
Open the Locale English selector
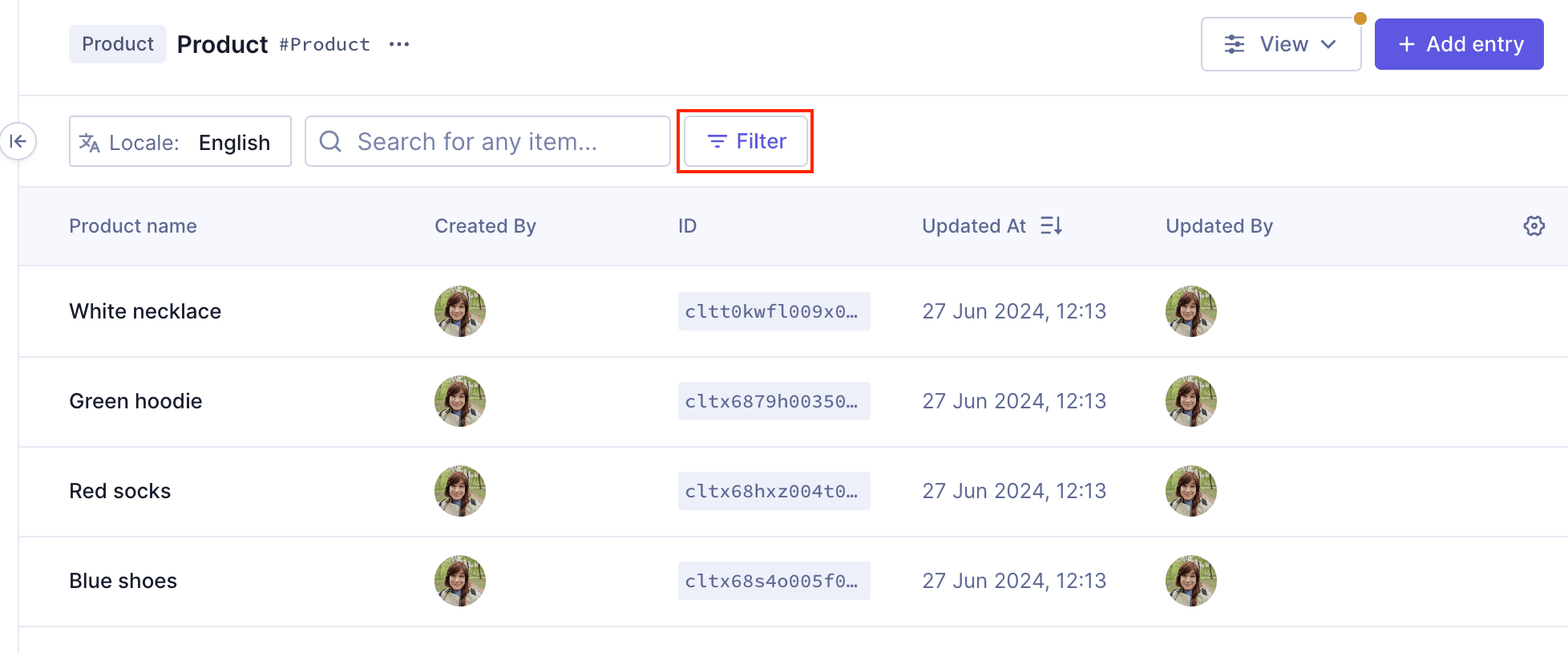tap(180, 142)
